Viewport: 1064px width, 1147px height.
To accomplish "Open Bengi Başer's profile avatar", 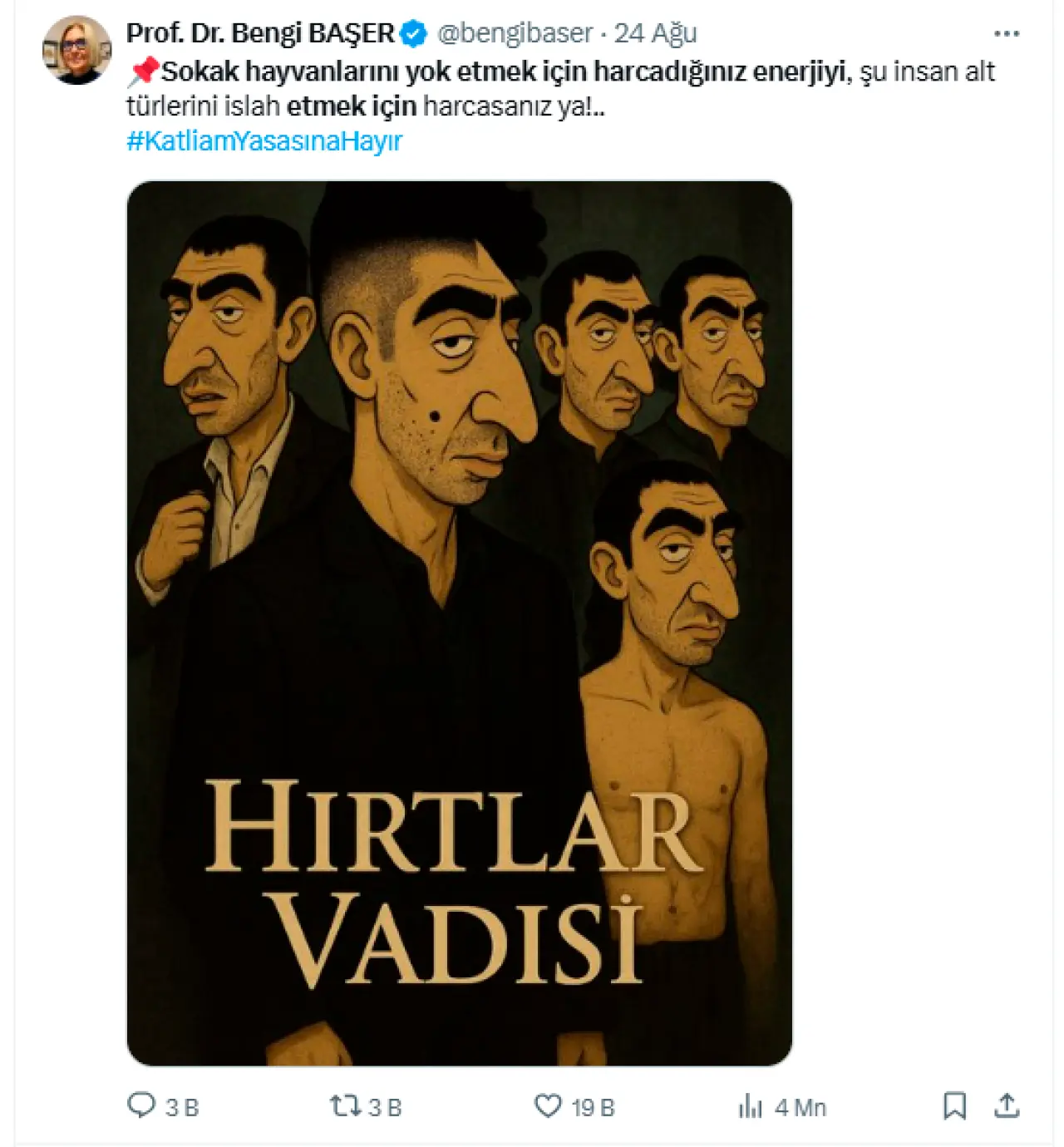I will pyautogui.click(x=76, y=50).
